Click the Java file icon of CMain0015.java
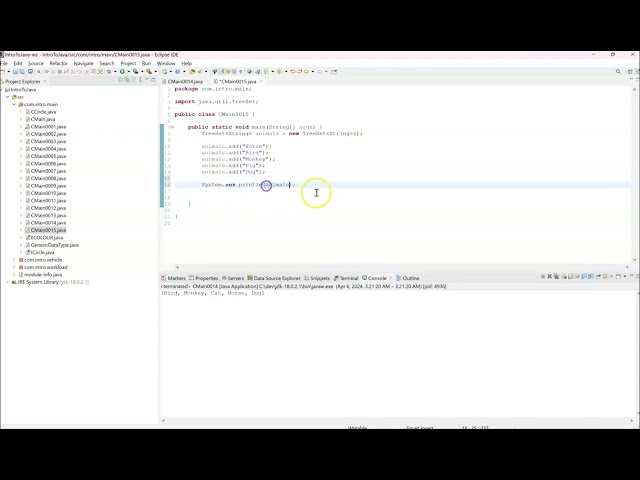 pyautogui.click(x=27, y=230)
